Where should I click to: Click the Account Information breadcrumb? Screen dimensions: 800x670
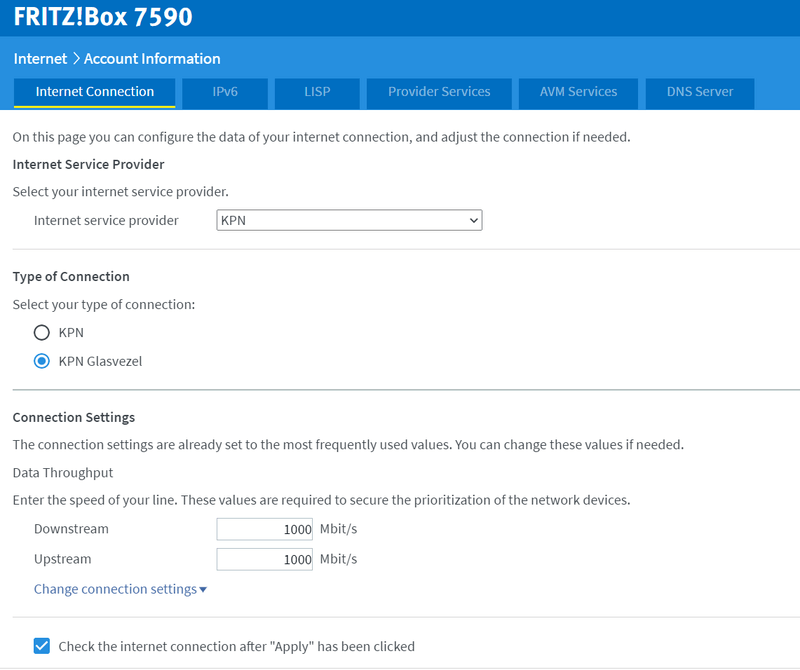pos(152,59)
